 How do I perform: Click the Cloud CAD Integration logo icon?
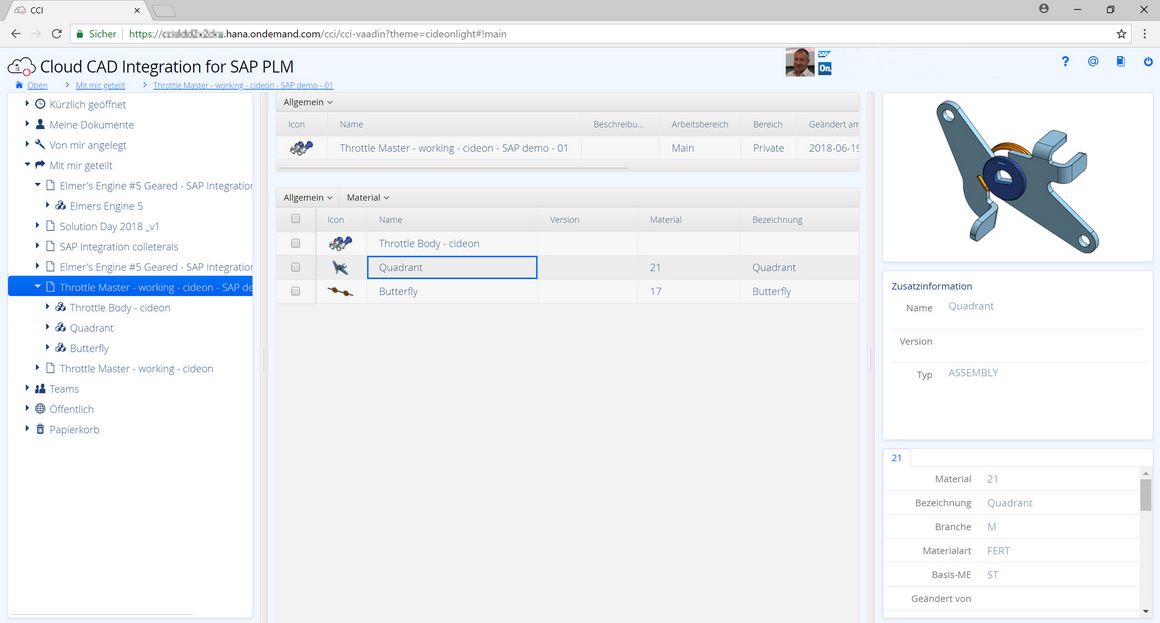tap(21, 67)
